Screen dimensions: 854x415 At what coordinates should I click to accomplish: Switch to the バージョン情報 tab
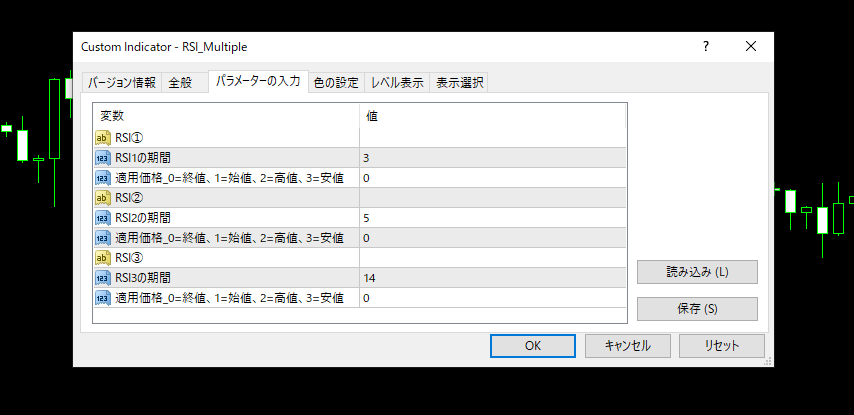tap(120, 83)
